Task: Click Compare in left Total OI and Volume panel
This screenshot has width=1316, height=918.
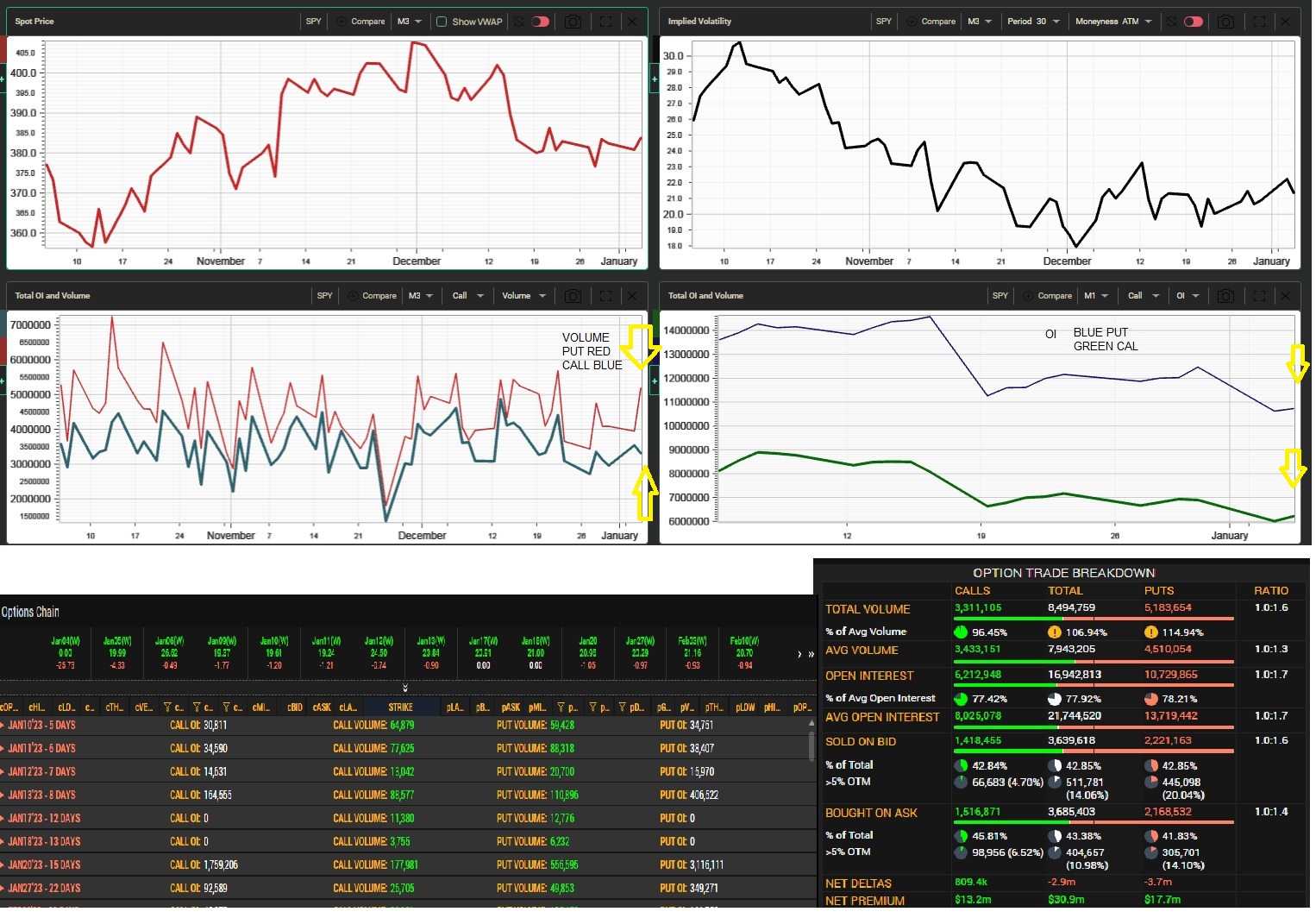Action: click(x=373, y=296)
